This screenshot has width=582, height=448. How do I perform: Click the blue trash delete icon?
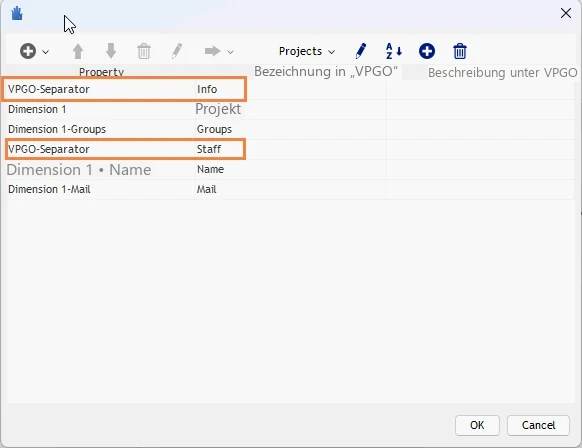tap(460, 51)
